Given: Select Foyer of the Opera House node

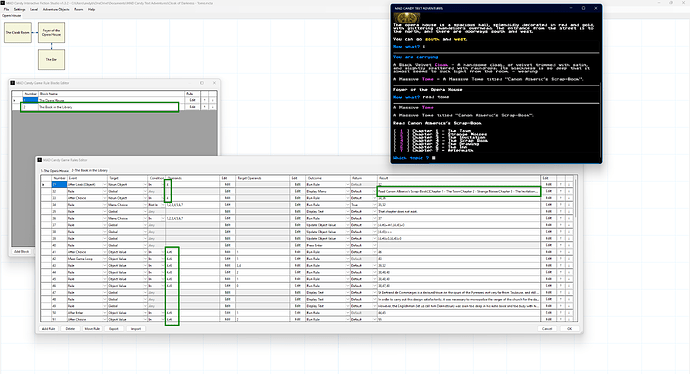Looking at the screenshot, I should tap(51, 33).
